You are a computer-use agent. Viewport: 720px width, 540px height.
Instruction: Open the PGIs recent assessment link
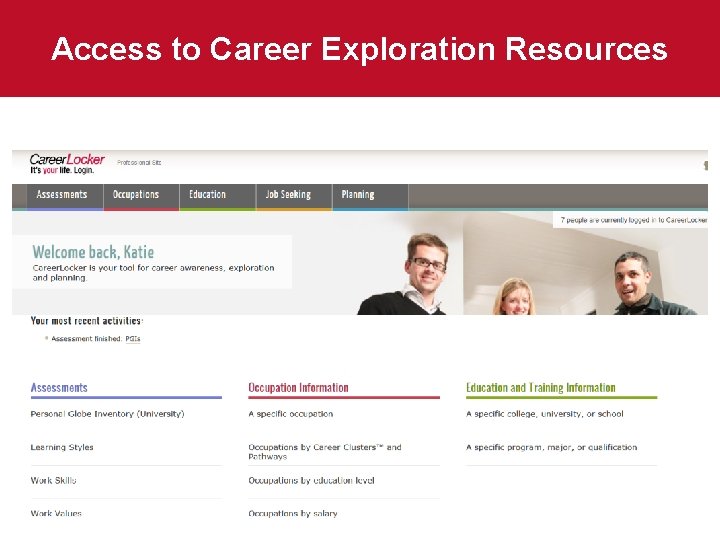(x=133, y=339)
